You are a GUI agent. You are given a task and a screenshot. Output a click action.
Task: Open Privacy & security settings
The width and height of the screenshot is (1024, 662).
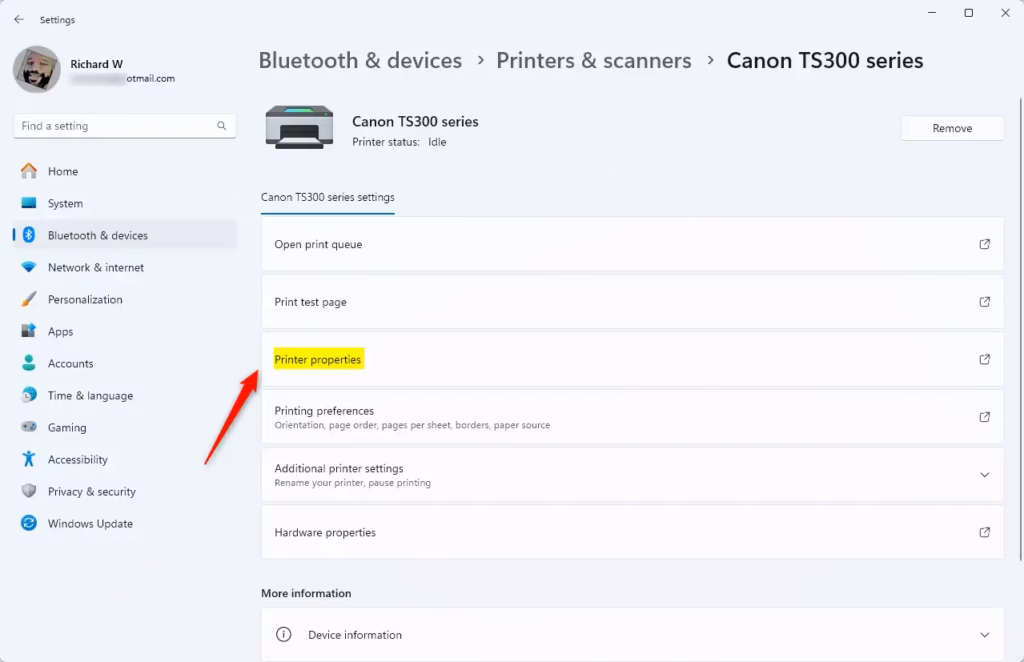[x=125, y=491]
